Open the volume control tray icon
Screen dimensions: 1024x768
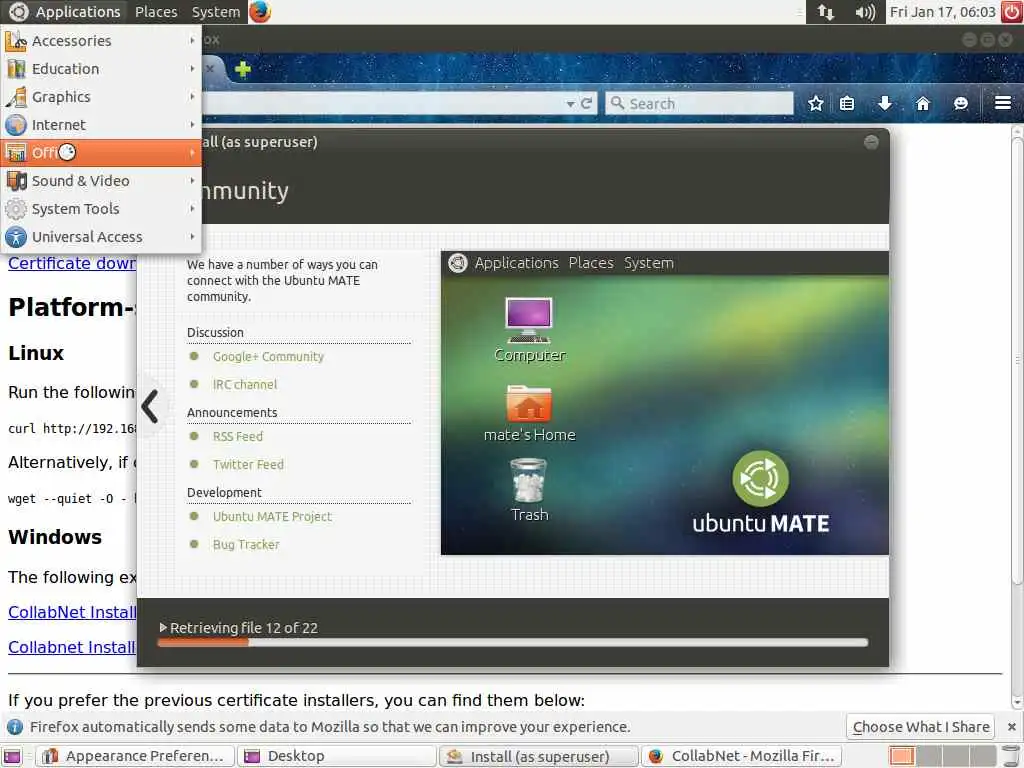[x=865, y=12]
